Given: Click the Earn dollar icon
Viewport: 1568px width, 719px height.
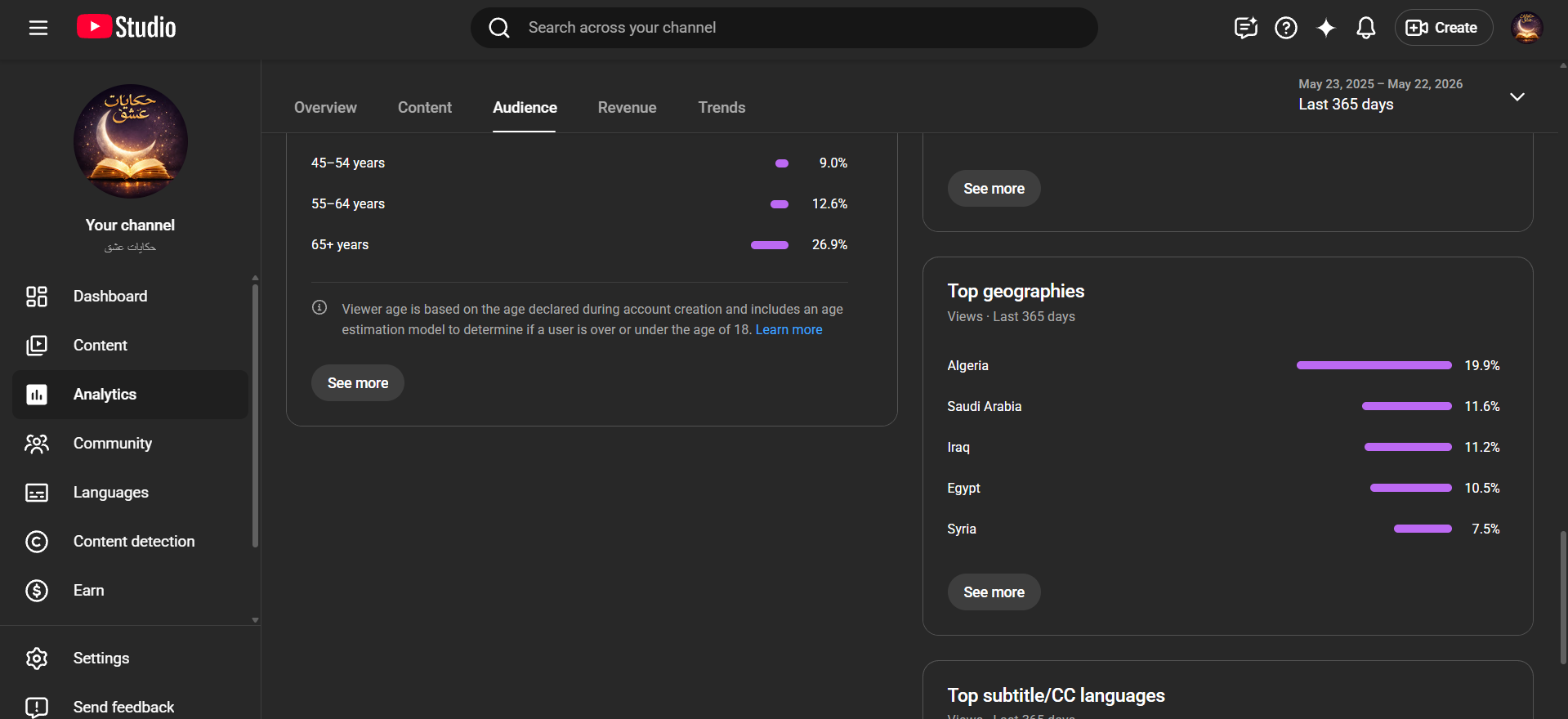Looking at the screenshot, I should [37, 591].
